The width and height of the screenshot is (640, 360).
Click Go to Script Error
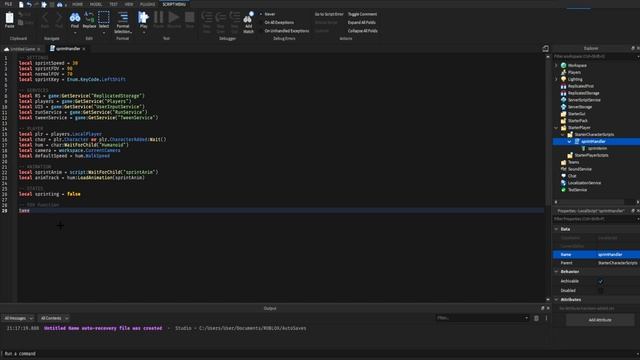pyautogui.click(x=329, y=14)
